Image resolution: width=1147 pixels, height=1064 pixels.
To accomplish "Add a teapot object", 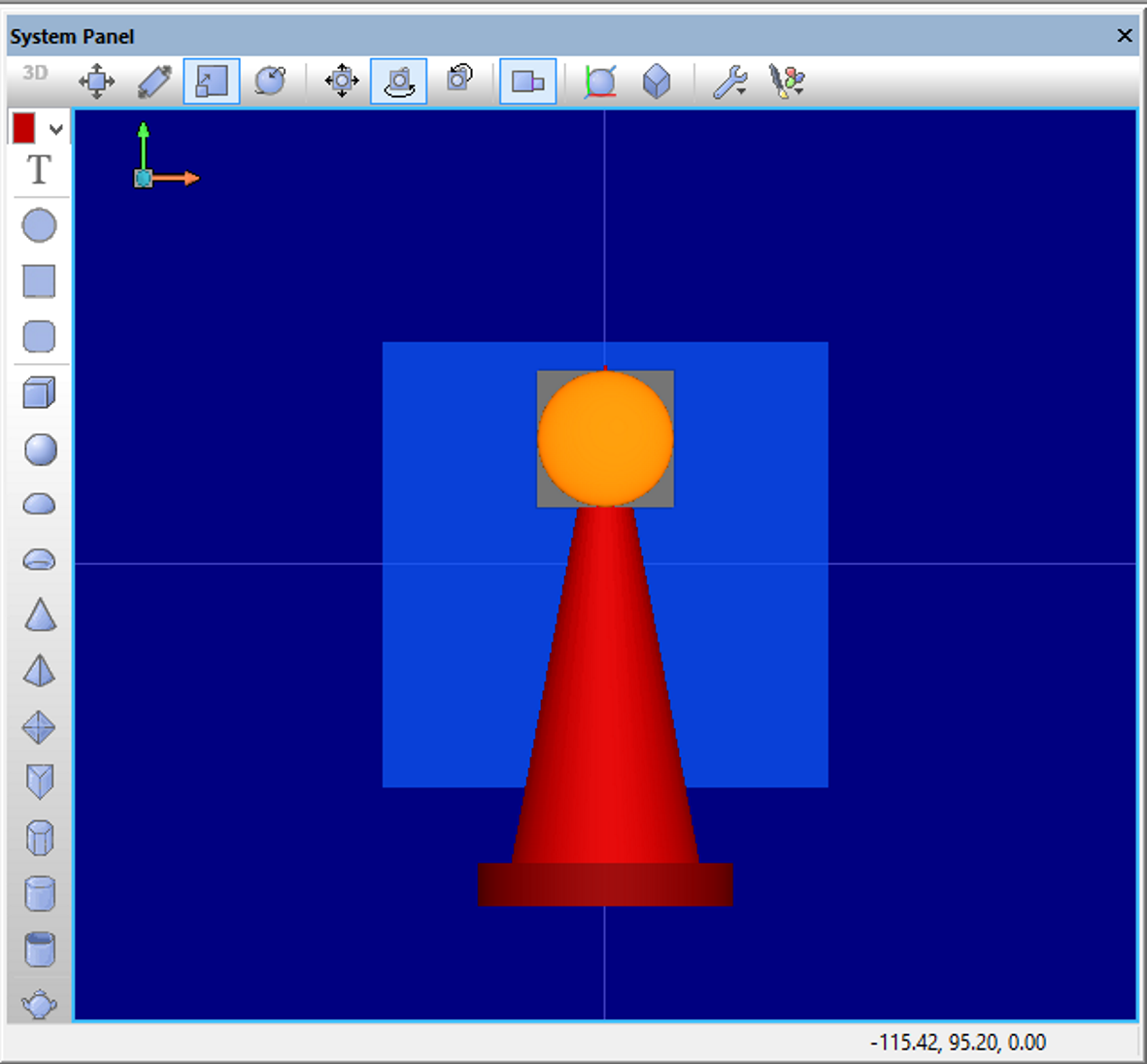I will point(40,1004).
